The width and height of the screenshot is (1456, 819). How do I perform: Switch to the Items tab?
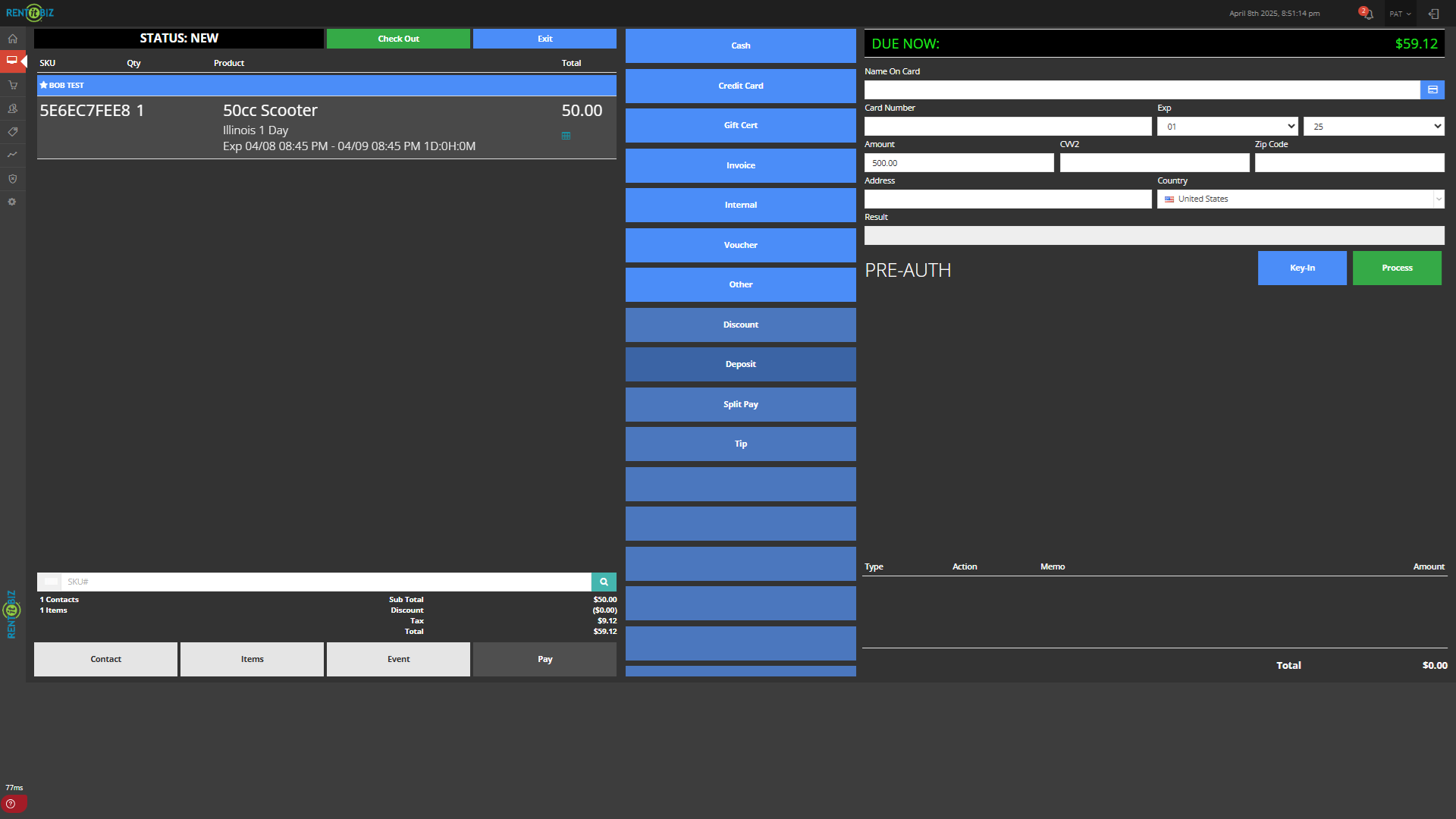[x=252, y=659]
